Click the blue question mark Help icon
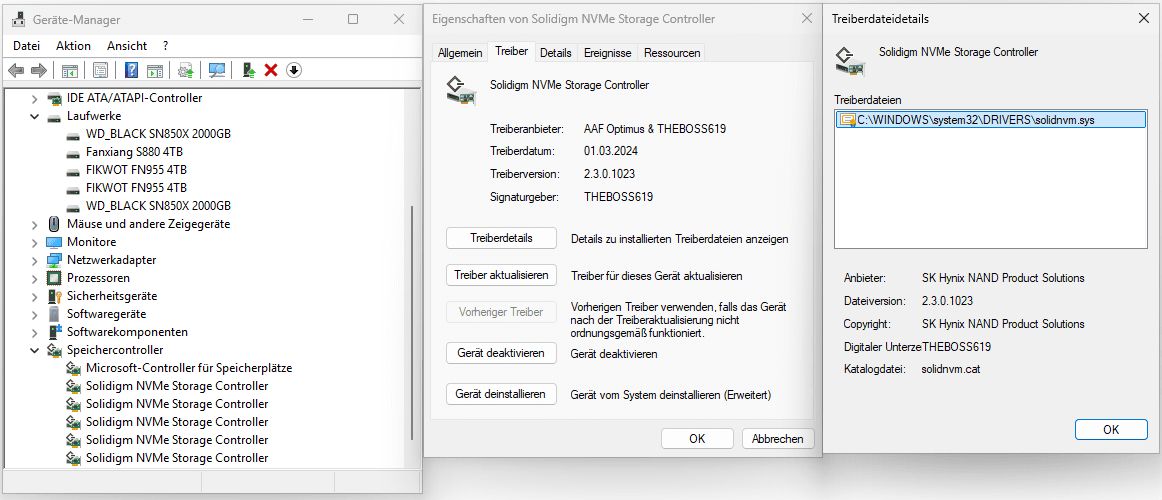The image size is (1162, 500). pos(132,70)
